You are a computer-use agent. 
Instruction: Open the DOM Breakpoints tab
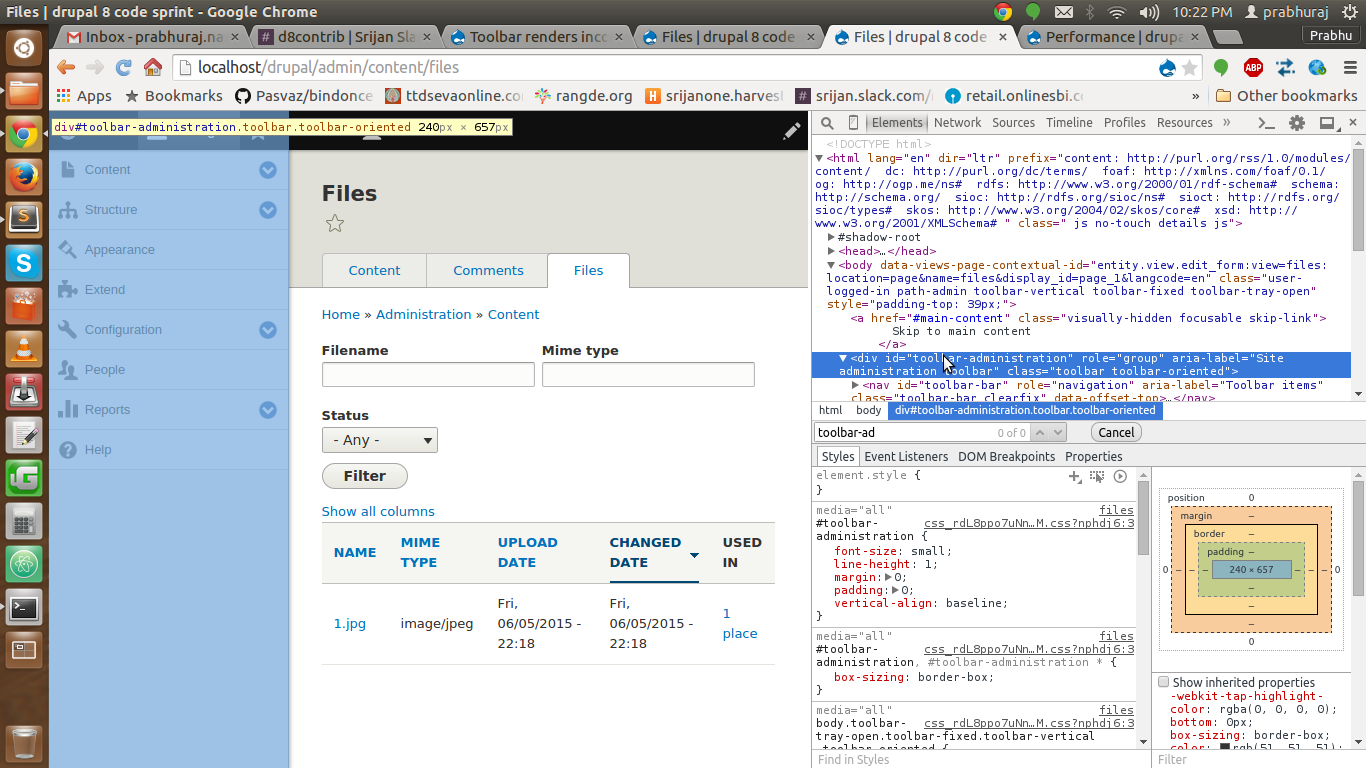click(1006, 457)
